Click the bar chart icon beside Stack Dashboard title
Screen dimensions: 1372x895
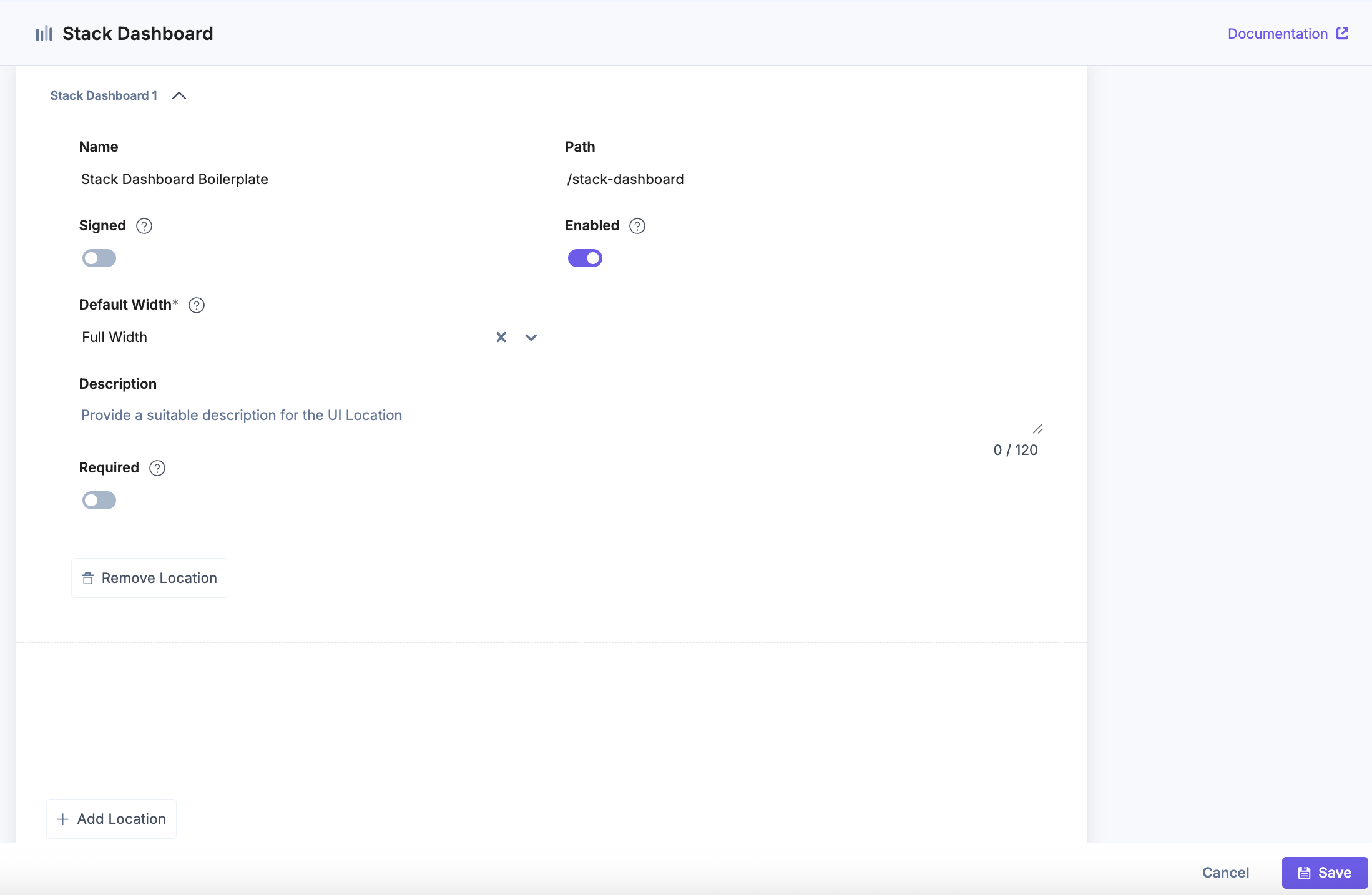tap(44, 33)
